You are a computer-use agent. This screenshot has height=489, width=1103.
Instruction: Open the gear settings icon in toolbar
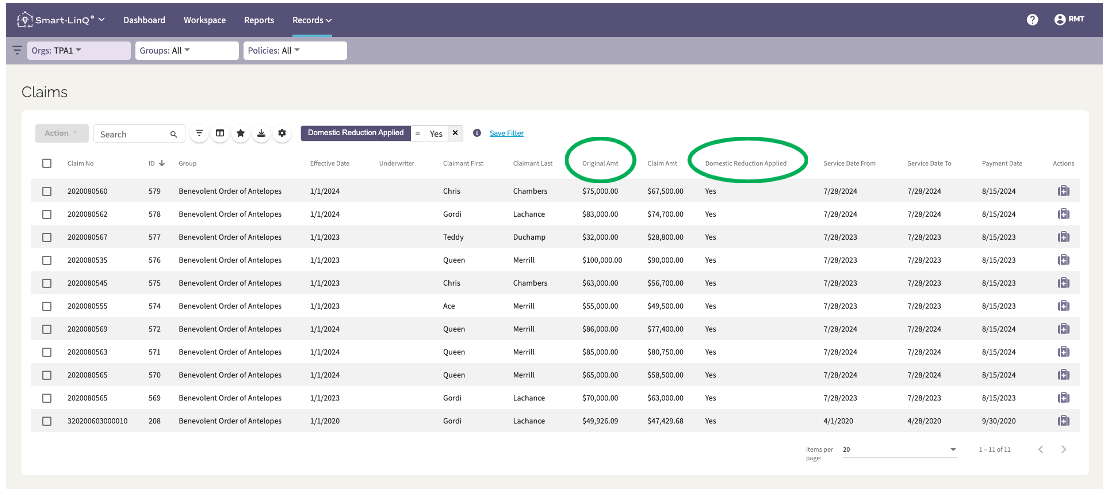click(282, 133)
